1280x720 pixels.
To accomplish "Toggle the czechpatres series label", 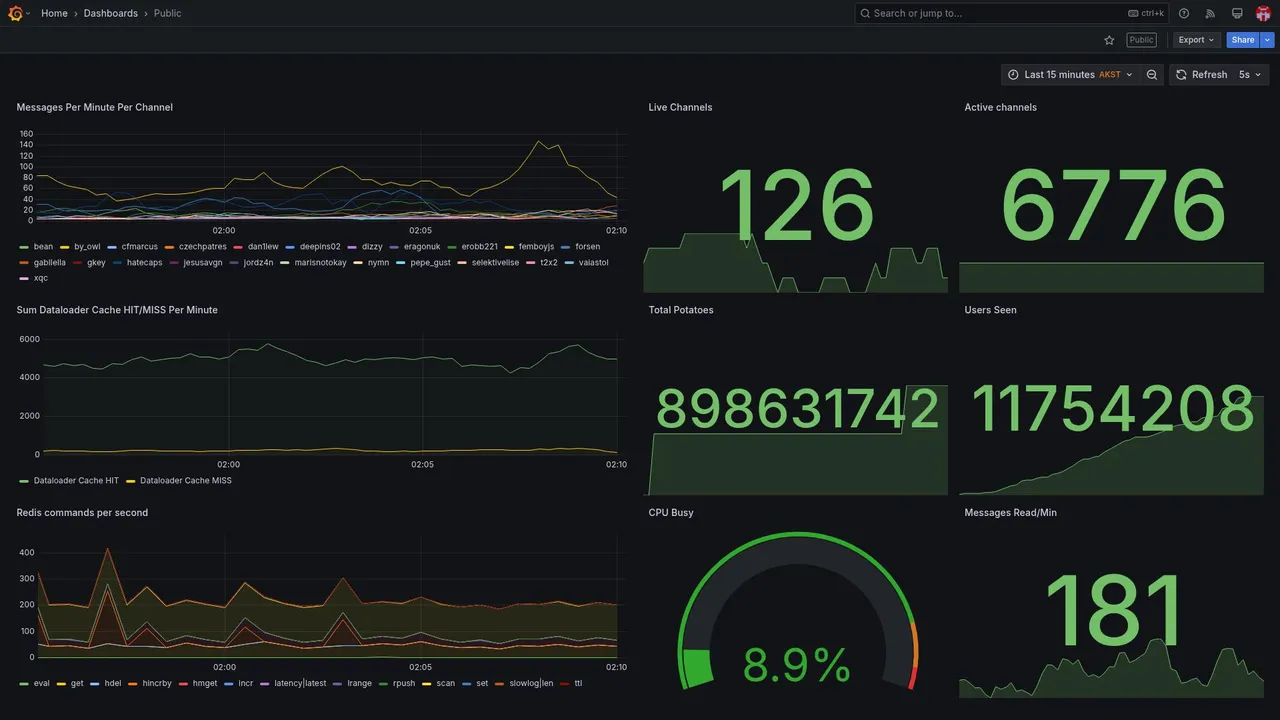I will 203,247.
